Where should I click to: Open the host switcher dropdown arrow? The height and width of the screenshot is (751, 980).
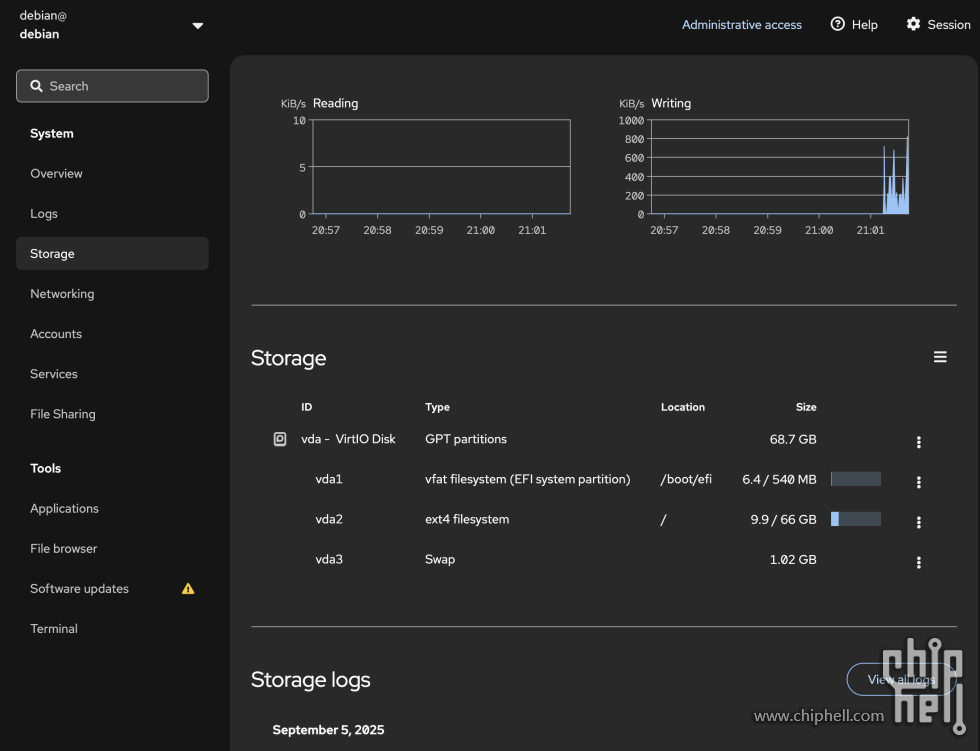tap(198, 26)
